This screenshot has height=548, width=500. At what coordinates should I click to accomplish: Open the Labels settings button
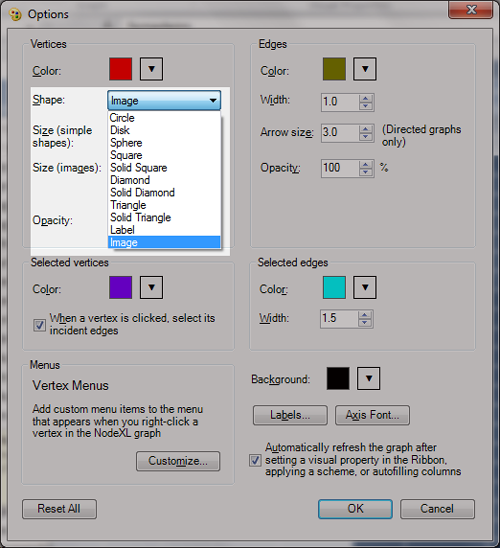pos(290,415)
